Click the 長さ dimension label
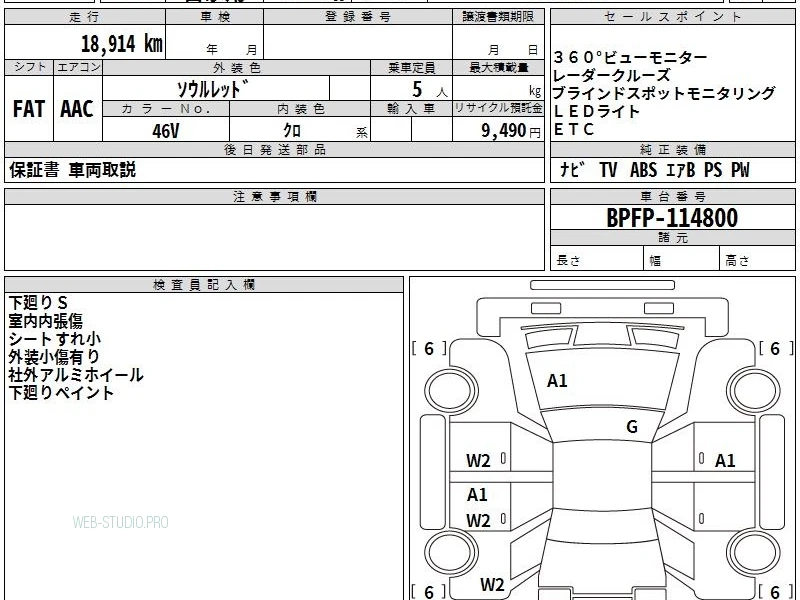The height and width of the screenshot is (600, 800). (568, 260)
